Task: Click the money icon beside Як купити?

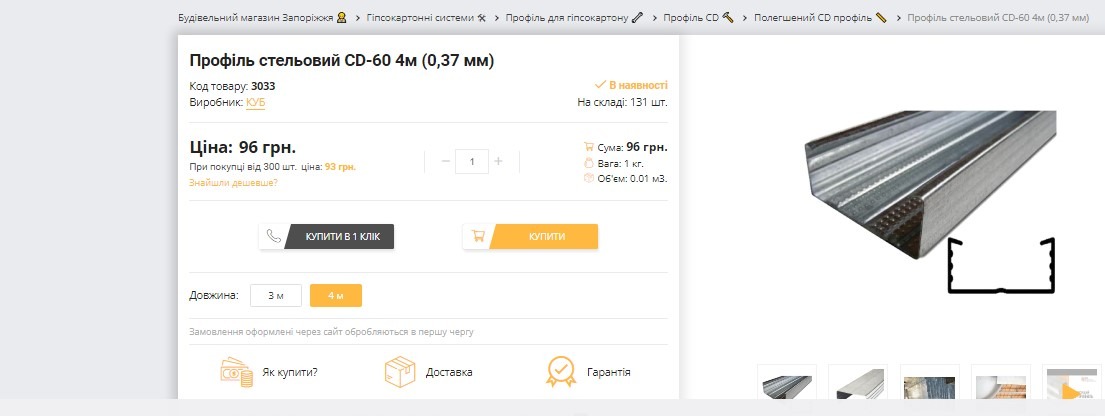Action: point(236,372)
